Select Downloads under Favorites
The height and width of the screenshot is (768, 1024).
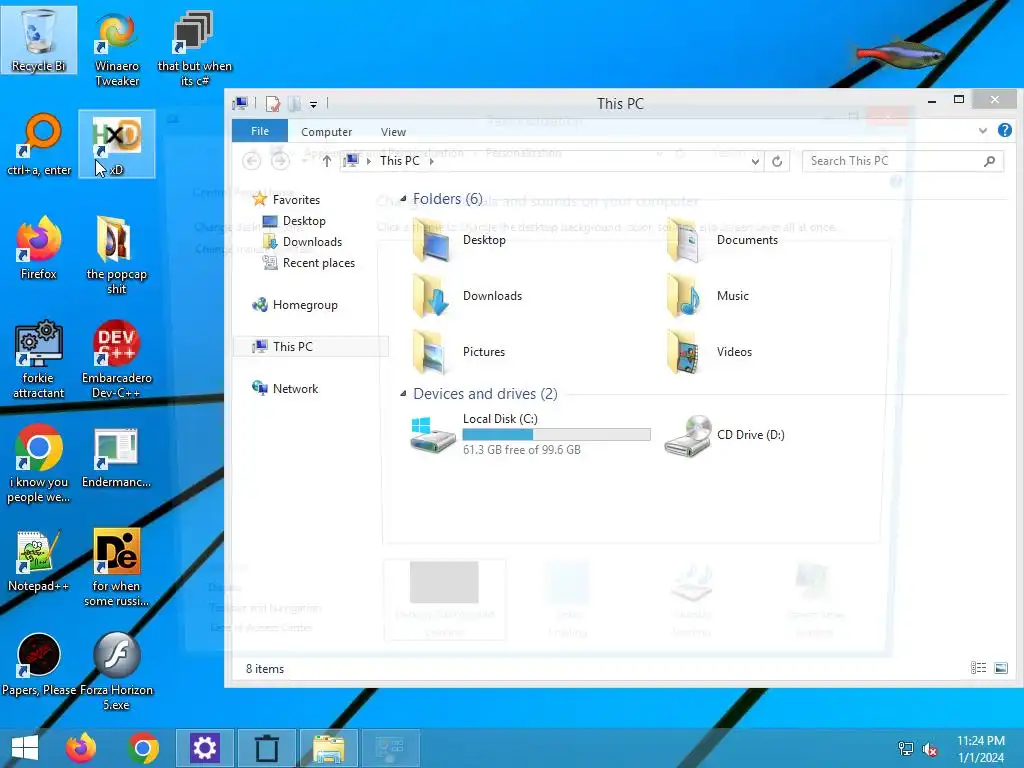coord(302,242)
